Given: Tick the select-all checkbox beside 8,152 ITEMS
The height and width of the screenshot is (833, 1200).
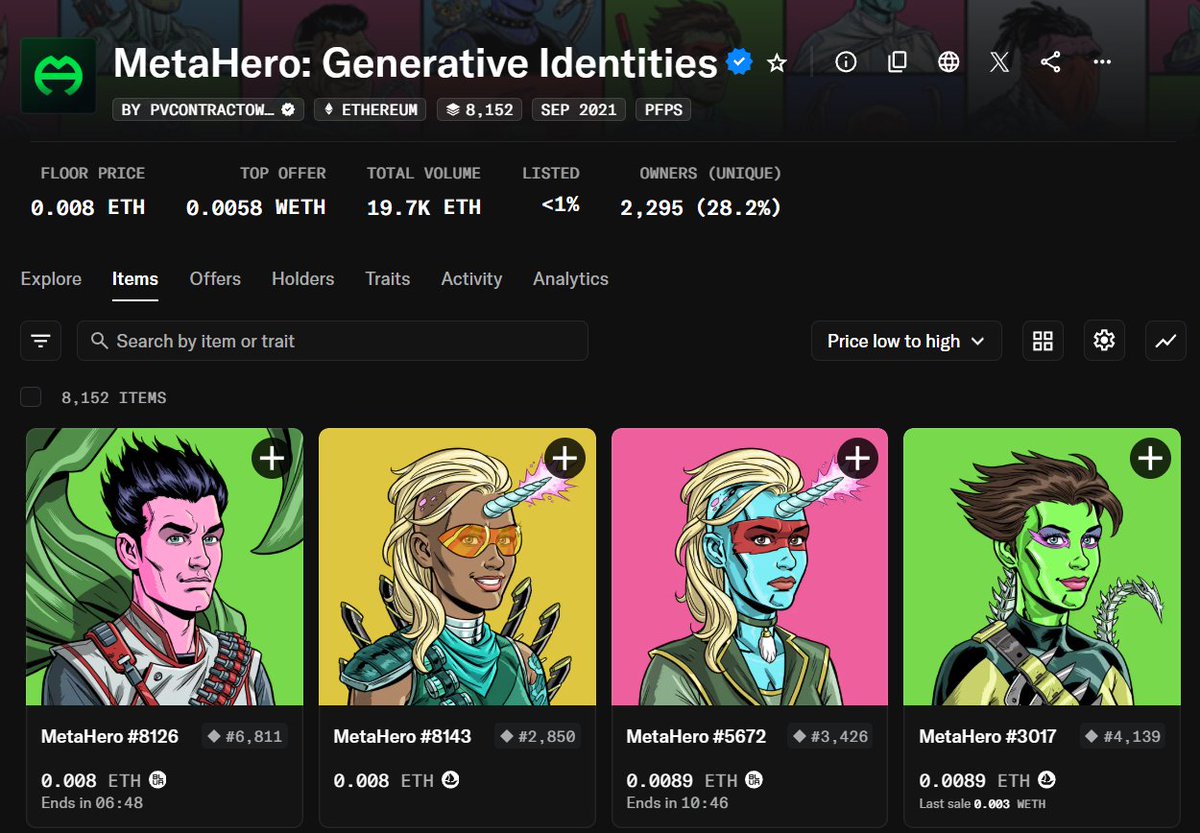Looking at the screenshot, I should tap(31, 397).
